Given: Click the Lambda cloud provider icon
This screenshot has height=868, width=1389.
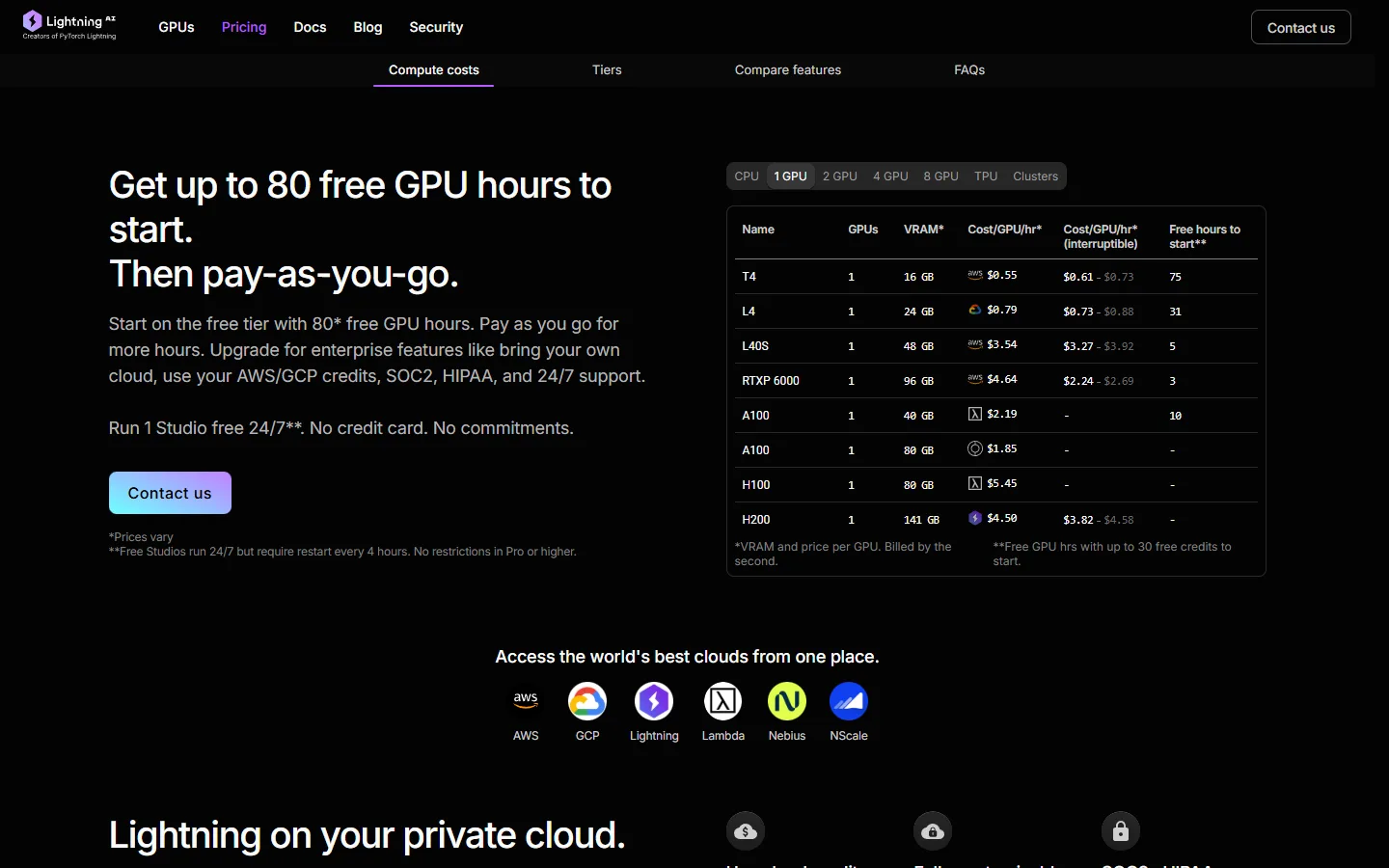Looking at the screenshot, I should click(x=723, y=701).
